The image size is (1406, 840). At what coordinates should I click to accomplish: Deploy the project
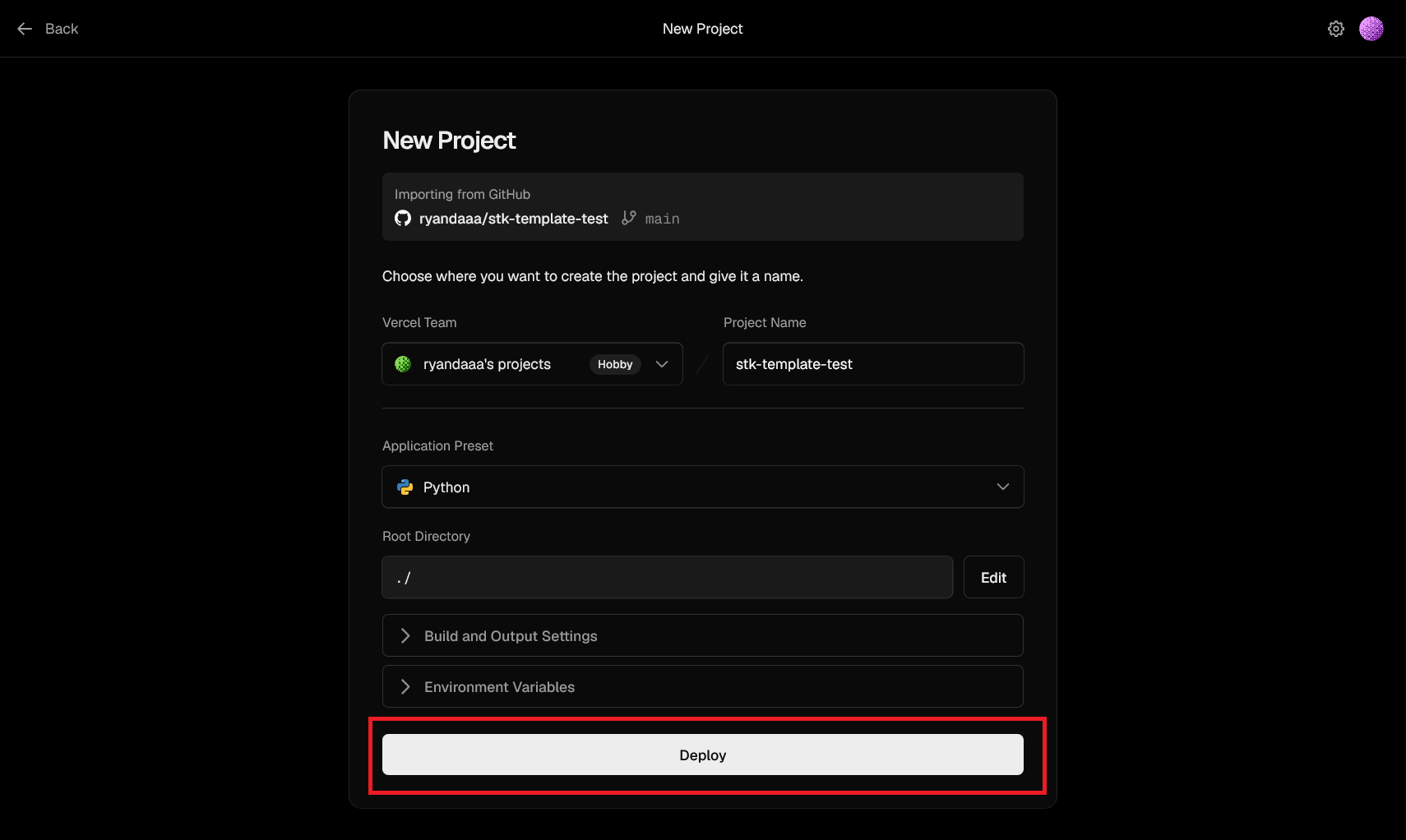point(703,755)
